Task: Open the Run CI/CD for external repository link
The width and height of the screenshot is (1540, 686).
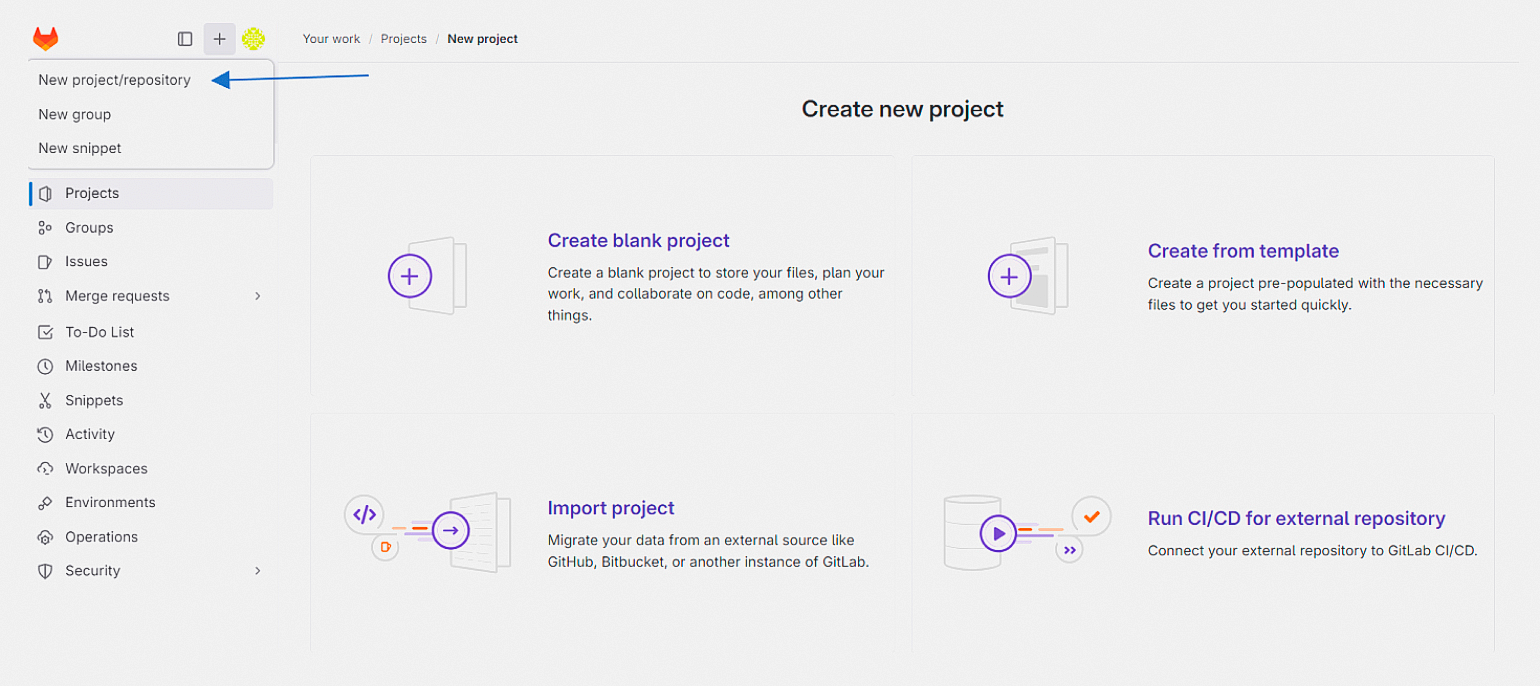Action: click(1297, 519)
